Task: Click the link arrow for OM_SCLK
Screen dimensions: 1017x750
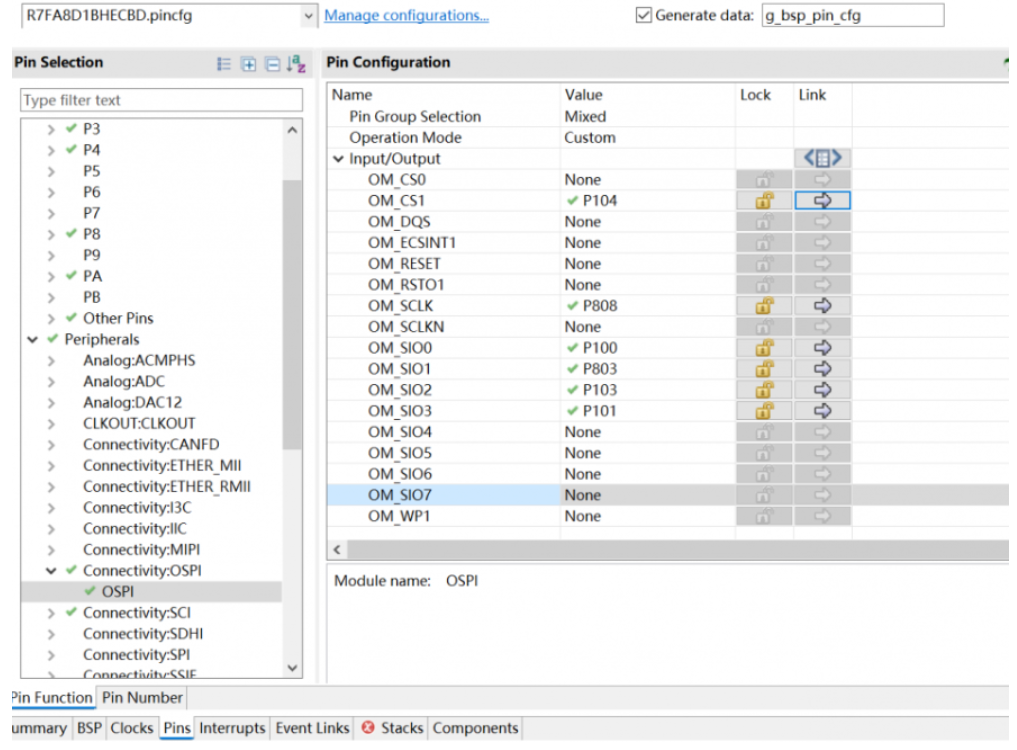Action: pos(823,306)
